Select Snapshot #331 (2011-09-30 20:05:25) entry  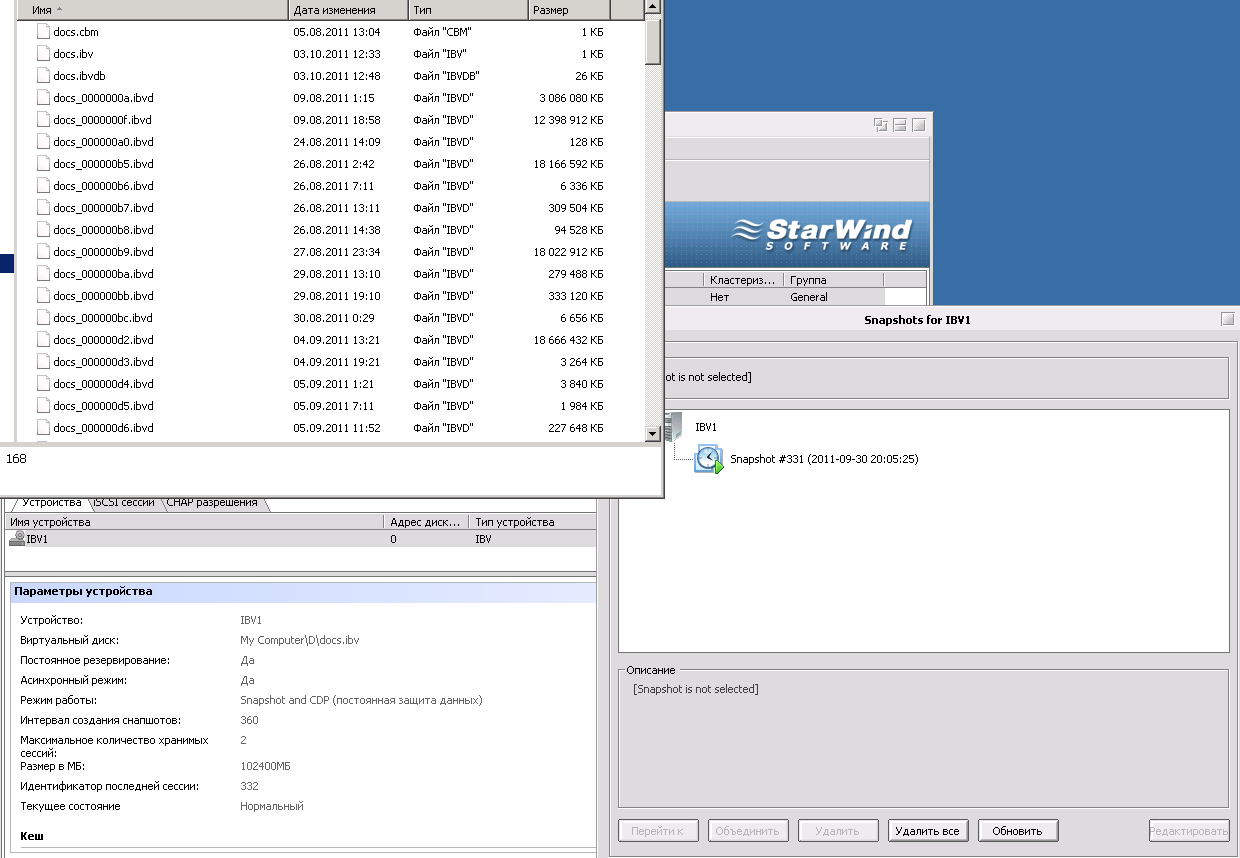[824, 459]
